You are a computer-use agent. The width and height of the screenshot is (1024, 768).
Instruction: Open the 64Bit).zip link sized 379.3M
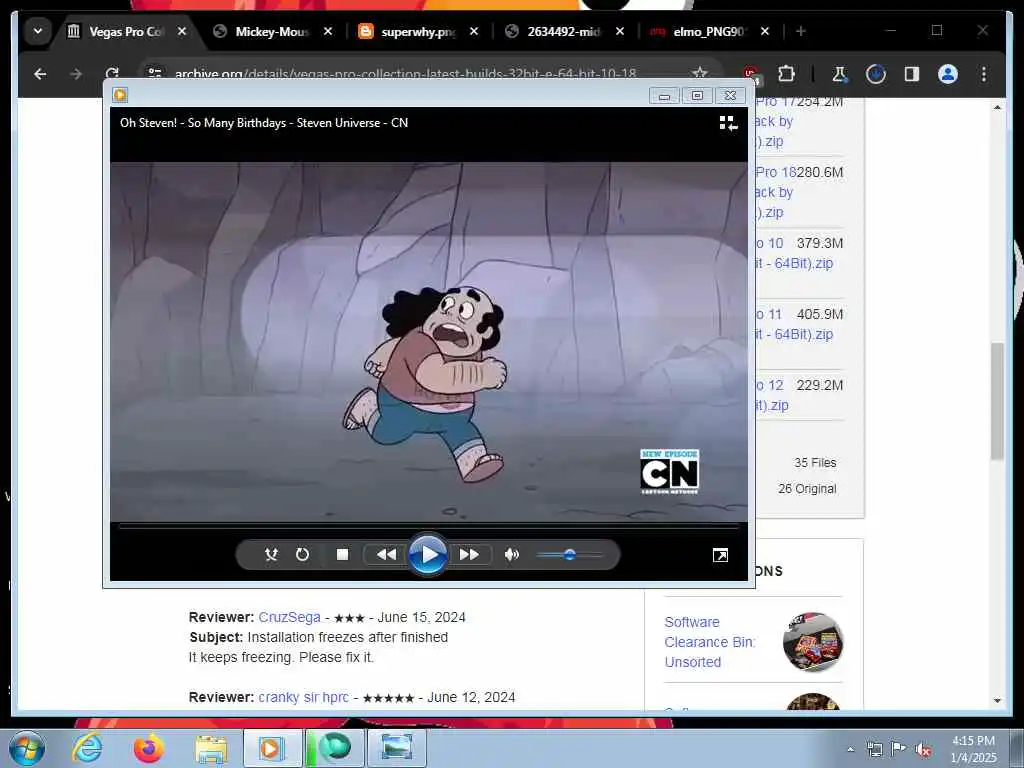pyautogui.click(x=794, y=263)
